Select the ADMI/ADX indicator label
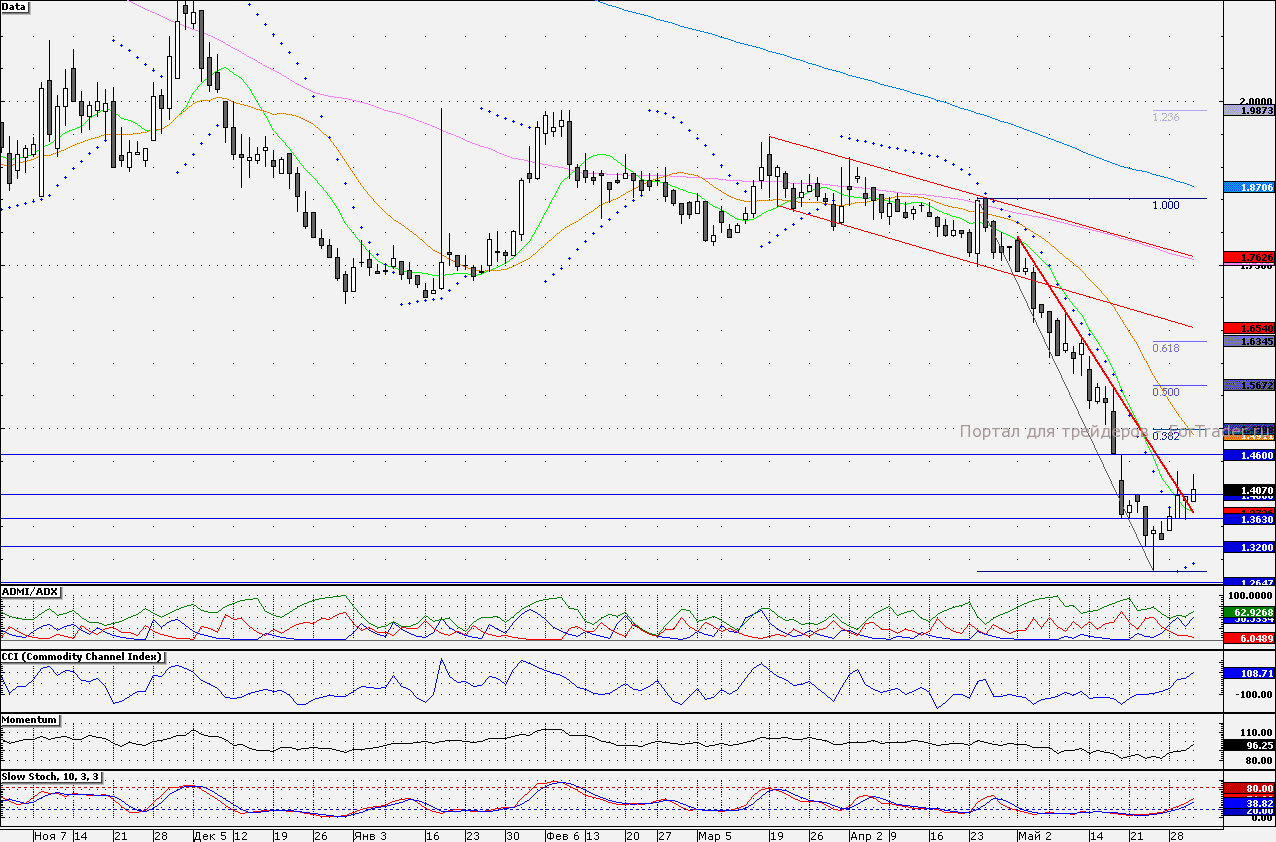This screenshot has width=1276, height=842. (x=31, y=592)
